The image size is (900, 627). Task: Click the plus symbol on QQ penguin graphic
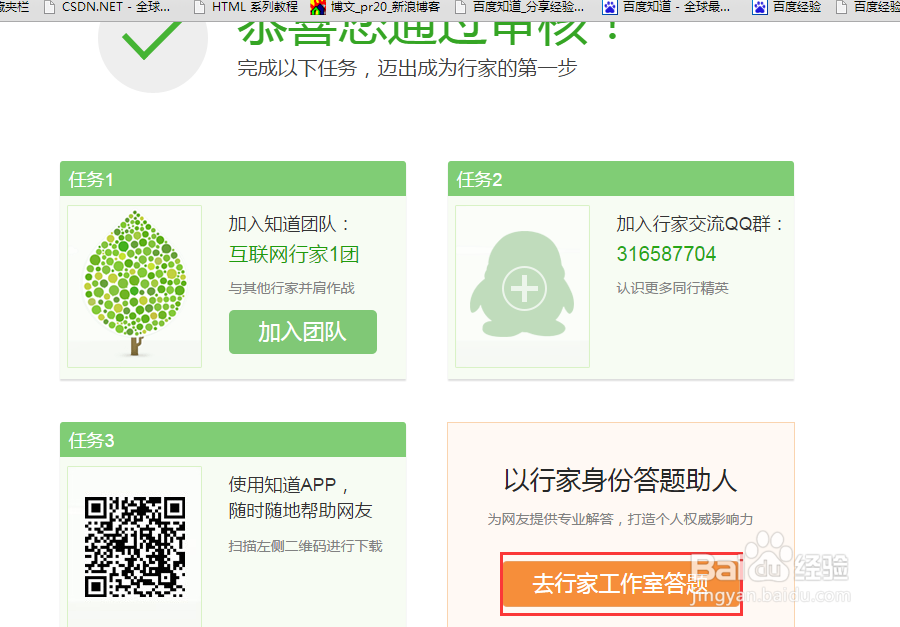click(522, 286)
